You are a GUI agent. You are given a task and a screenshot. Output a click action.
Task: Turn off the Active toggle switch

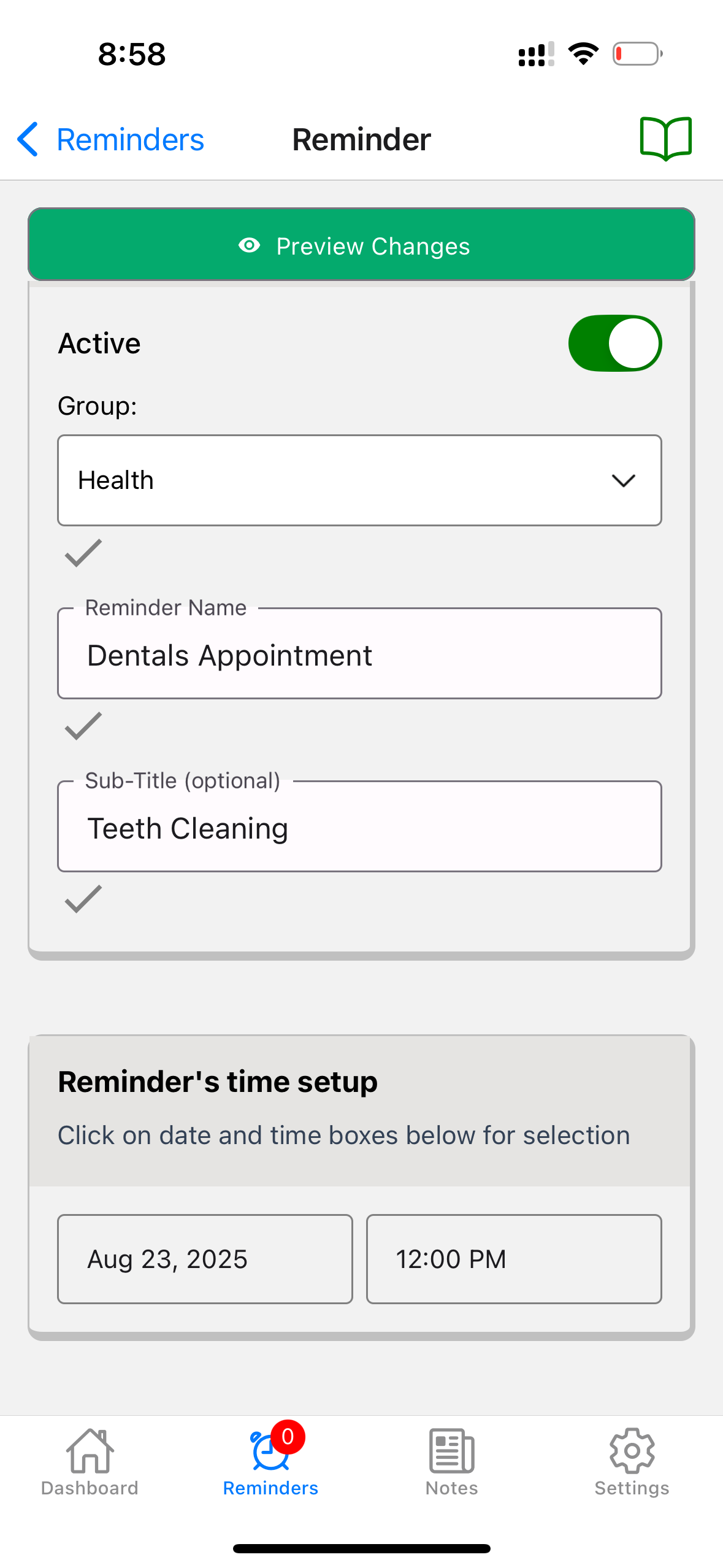(x=614, y=343)
